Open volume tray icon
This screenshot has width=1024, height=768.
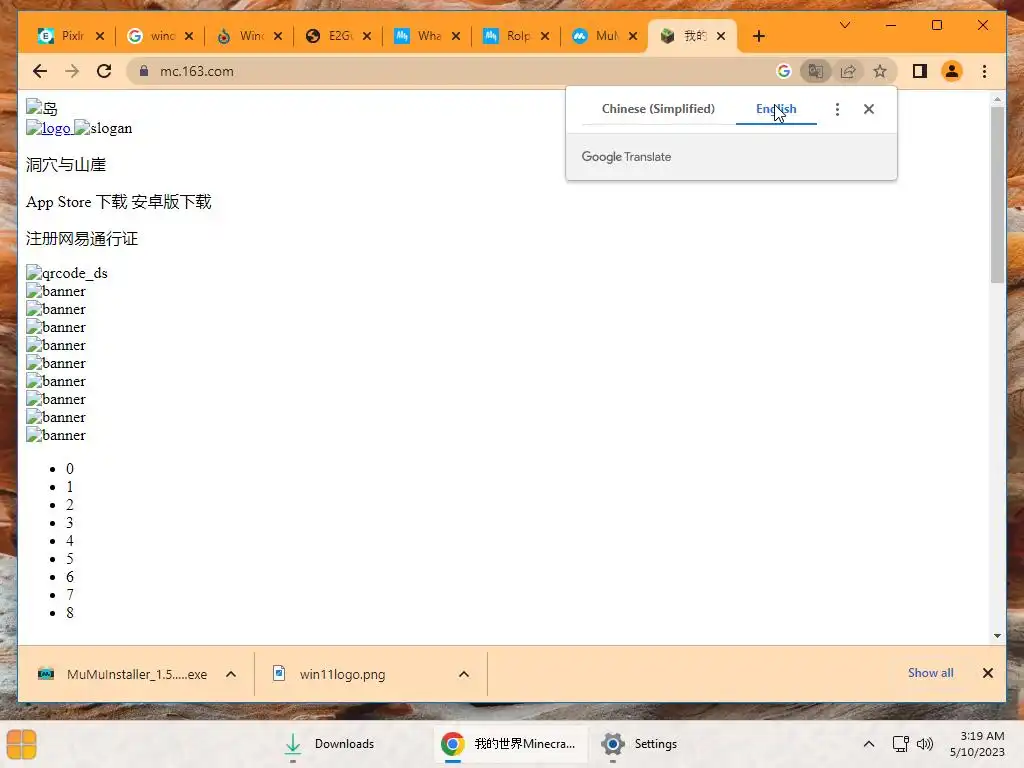coord(925,744)
